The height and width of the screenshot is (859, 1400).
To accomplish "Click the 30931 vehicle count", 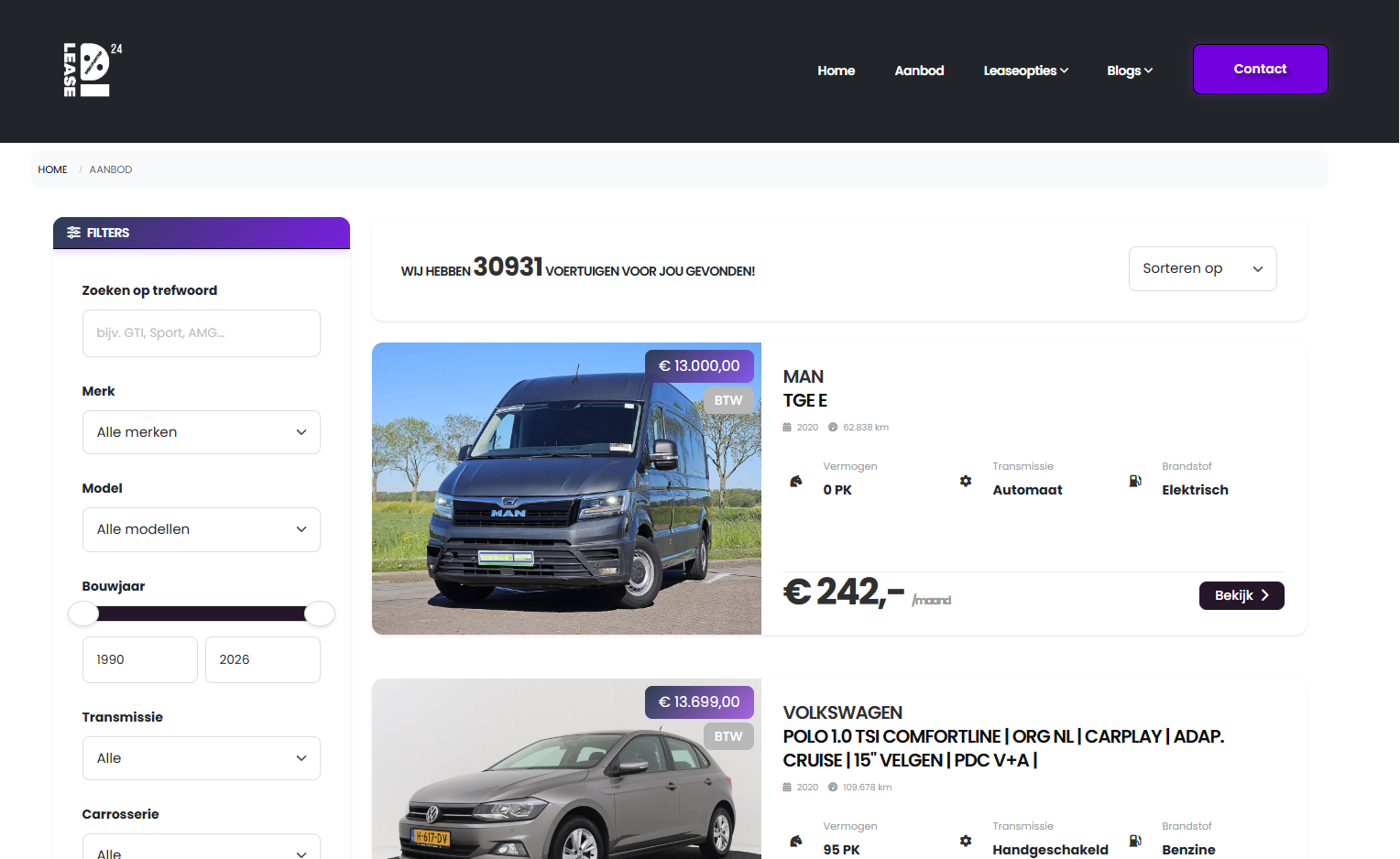I will (x=508, y=266).
